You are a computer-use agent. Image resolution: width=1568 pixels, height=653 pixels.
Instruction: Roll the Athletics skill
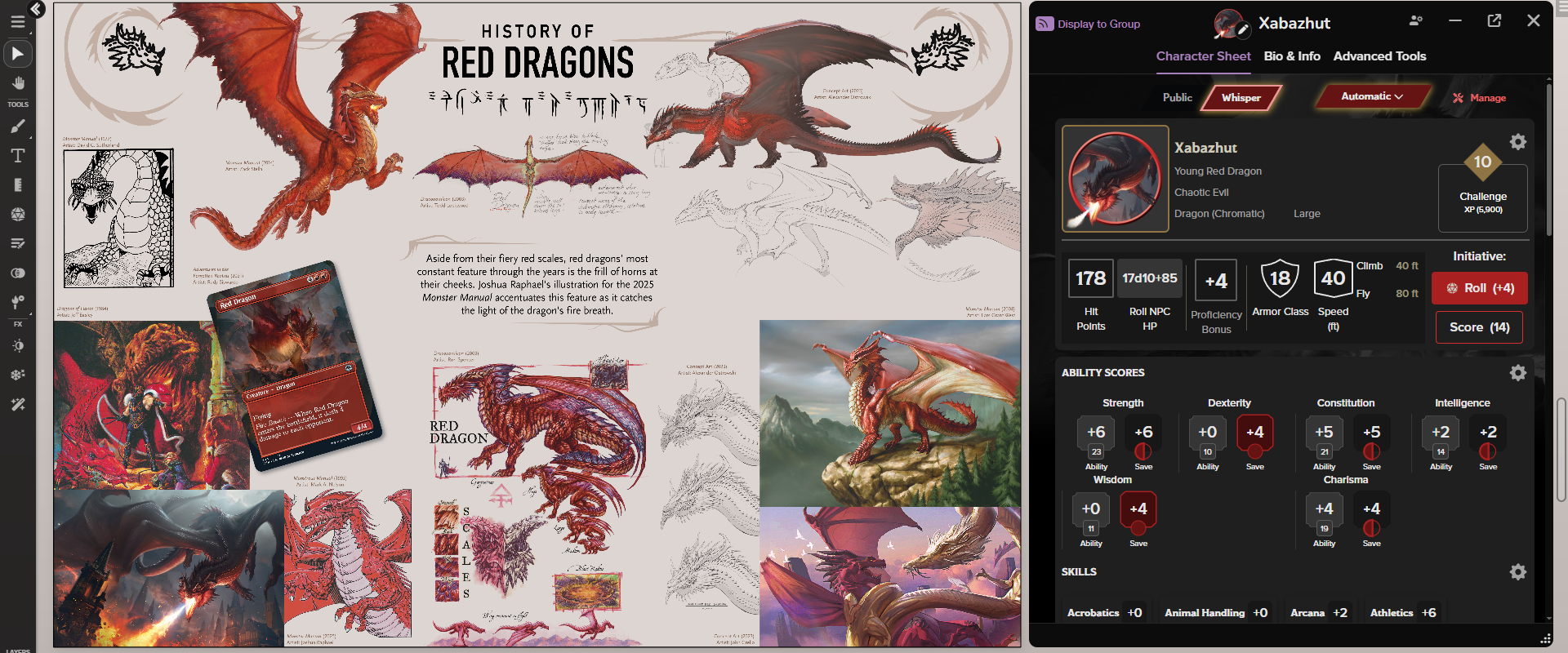1403,613
